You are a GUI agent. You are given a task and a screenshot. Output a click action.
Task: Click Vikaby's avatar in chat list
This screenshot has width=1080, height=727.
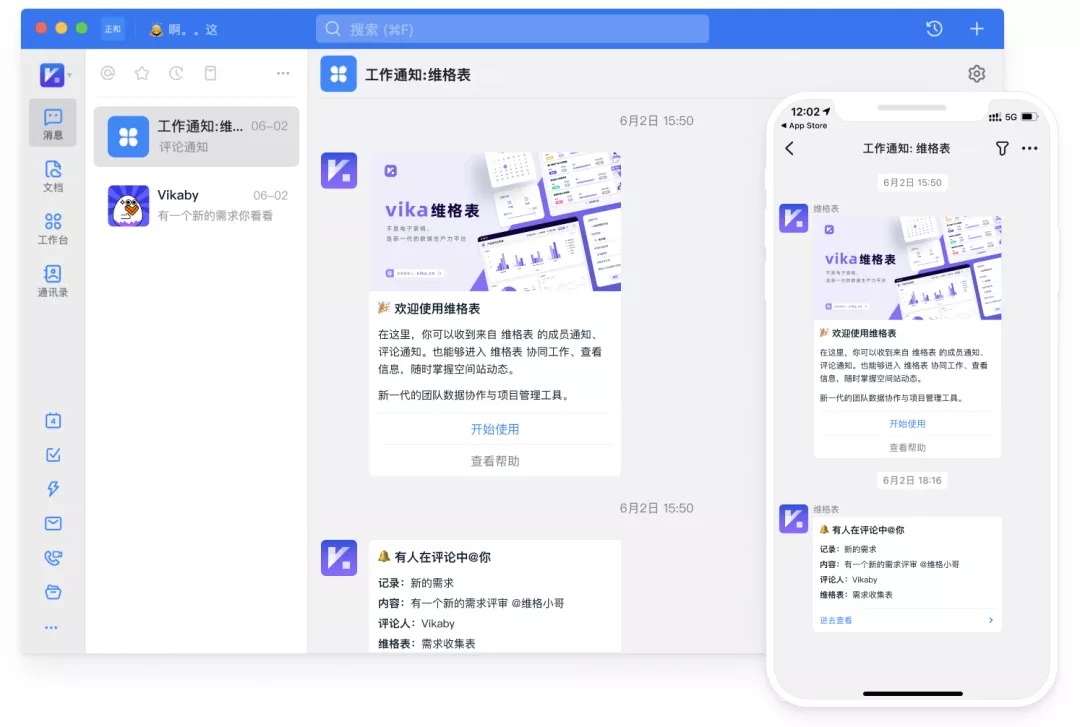tap(128, 205)
